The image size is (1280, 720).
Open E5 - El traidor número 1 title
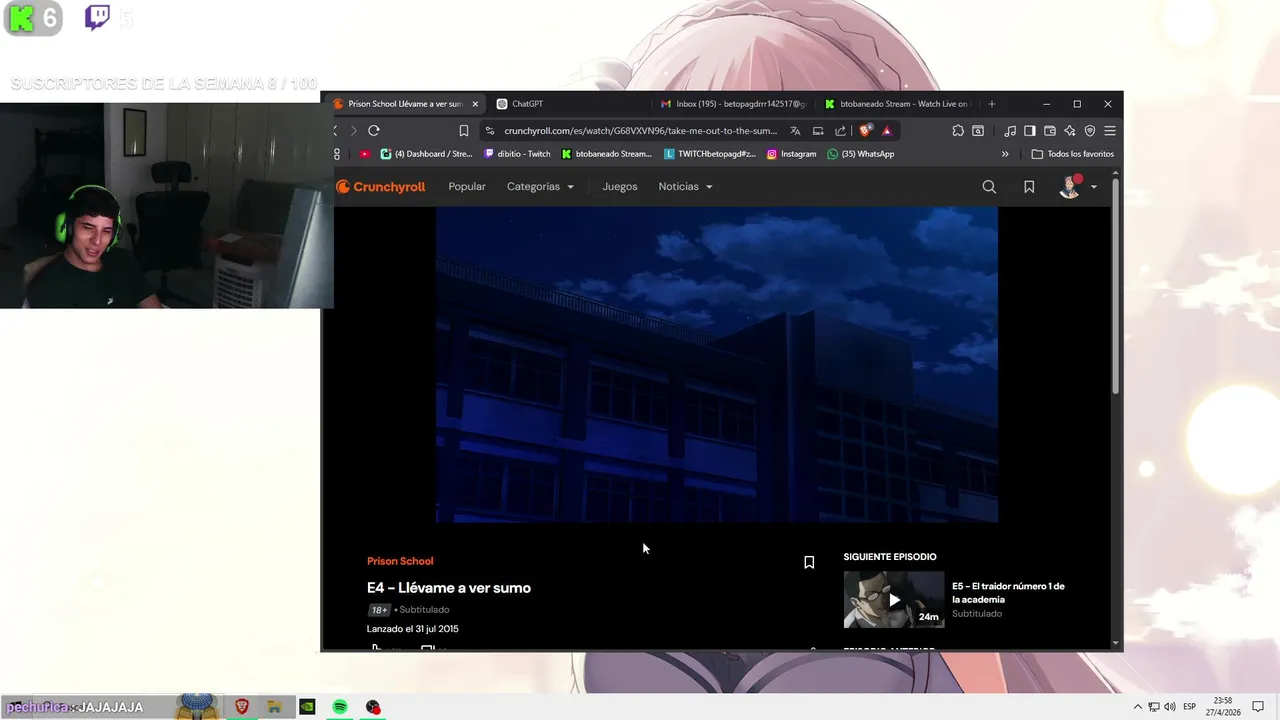1008,593
